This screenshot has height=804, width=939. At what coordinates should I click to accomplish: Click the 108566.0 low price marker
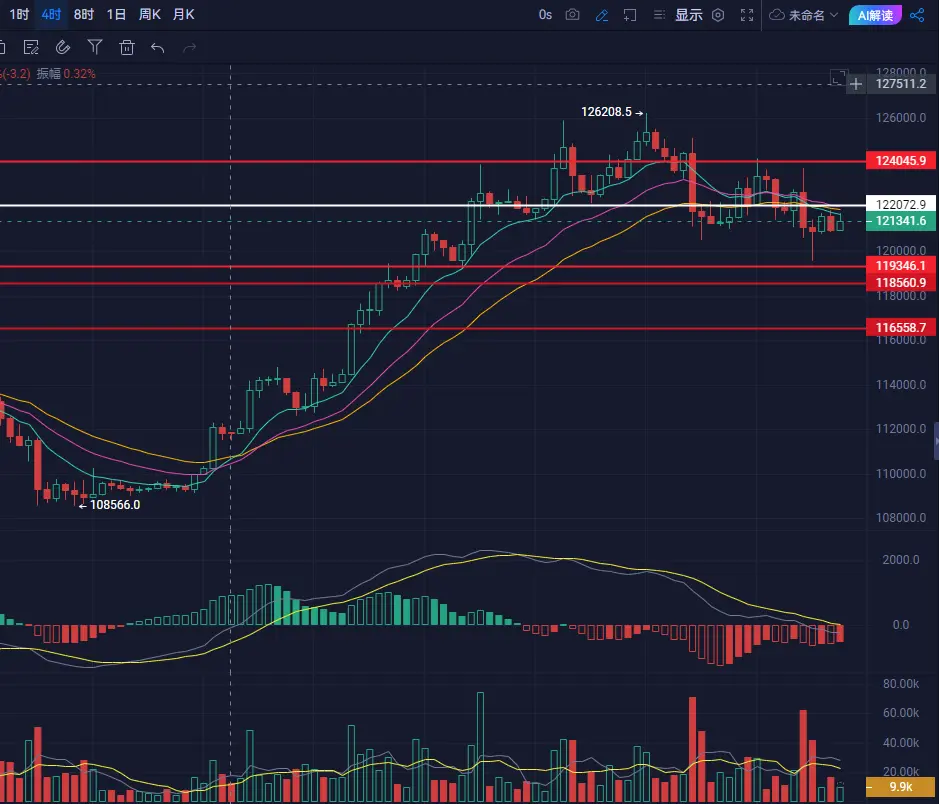tap(110, 505)
